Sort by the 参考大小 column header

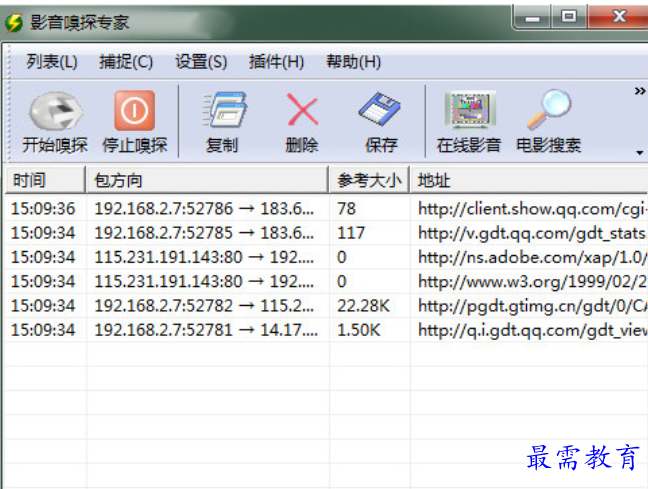click(369, 180)
